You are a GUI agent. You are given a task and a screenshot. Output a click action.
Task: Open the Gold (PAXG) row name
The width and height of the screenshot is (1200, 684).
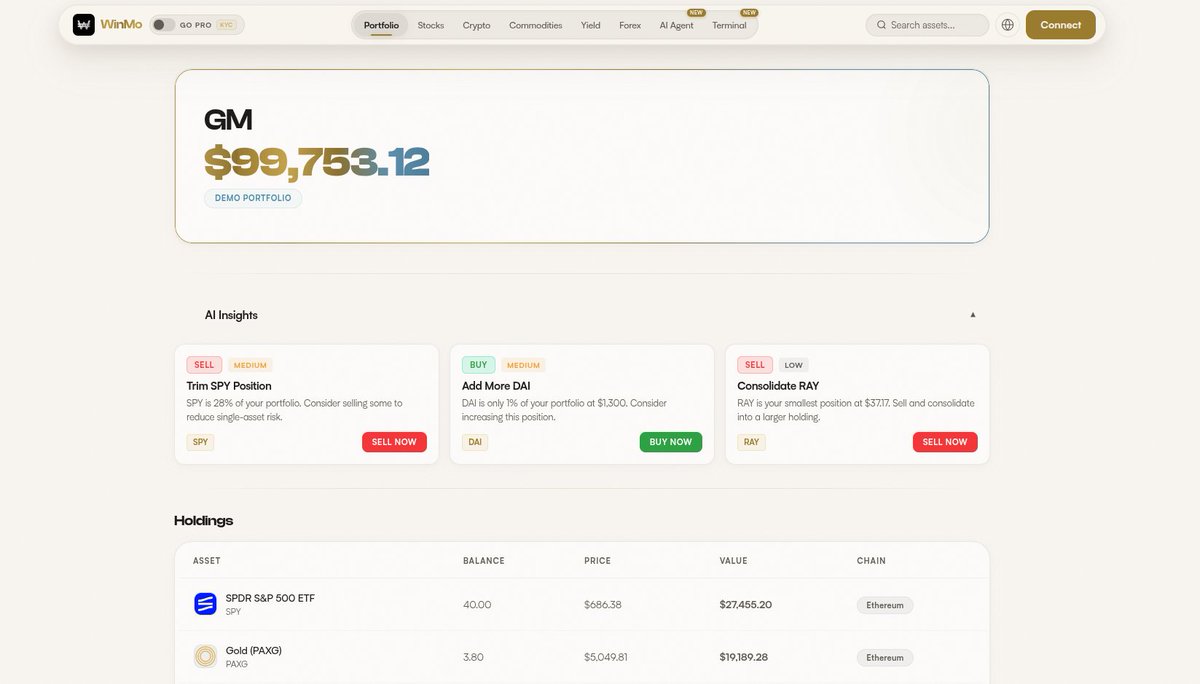point(254,651)
